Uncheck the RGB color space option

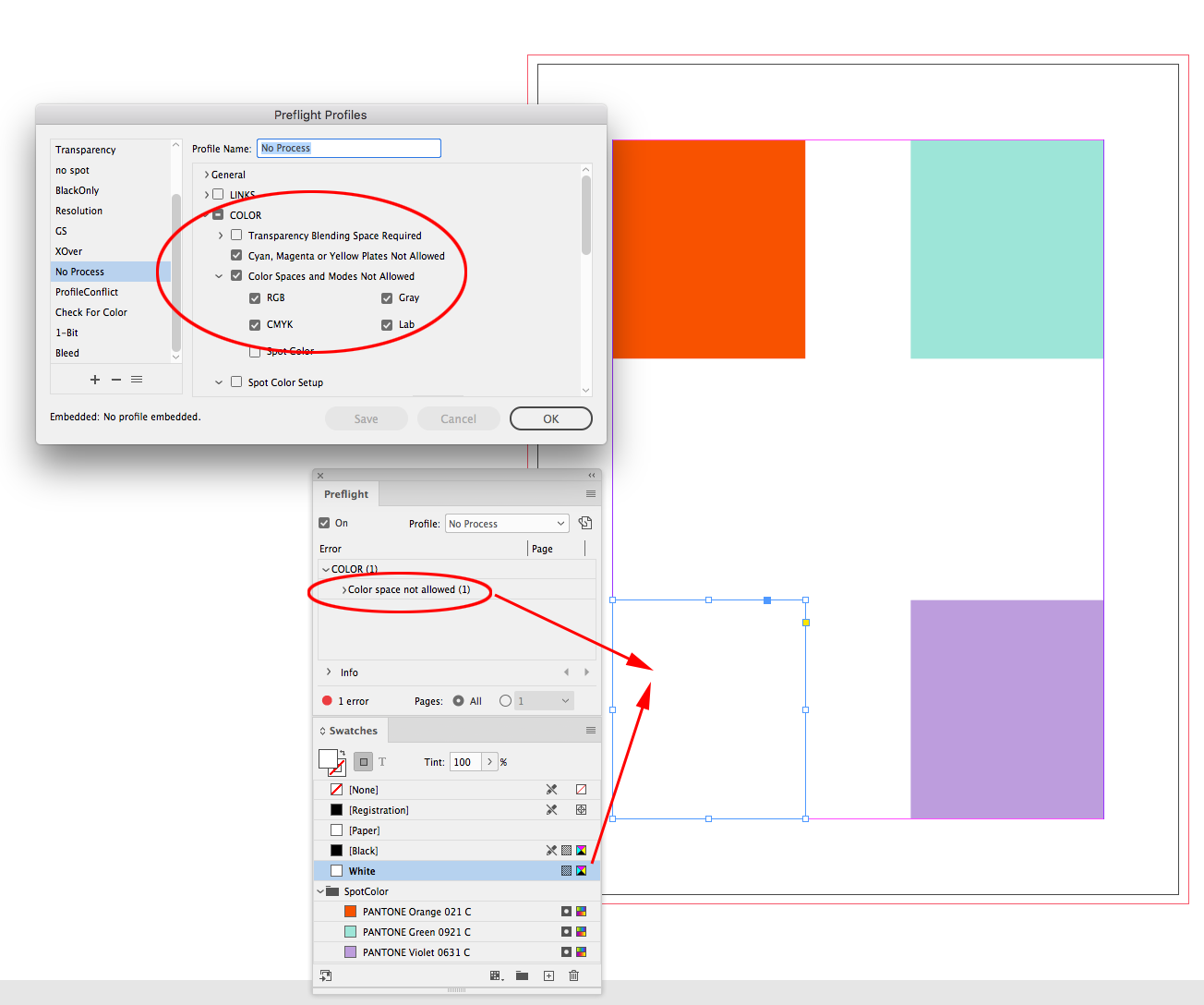[x=255, y=297]
